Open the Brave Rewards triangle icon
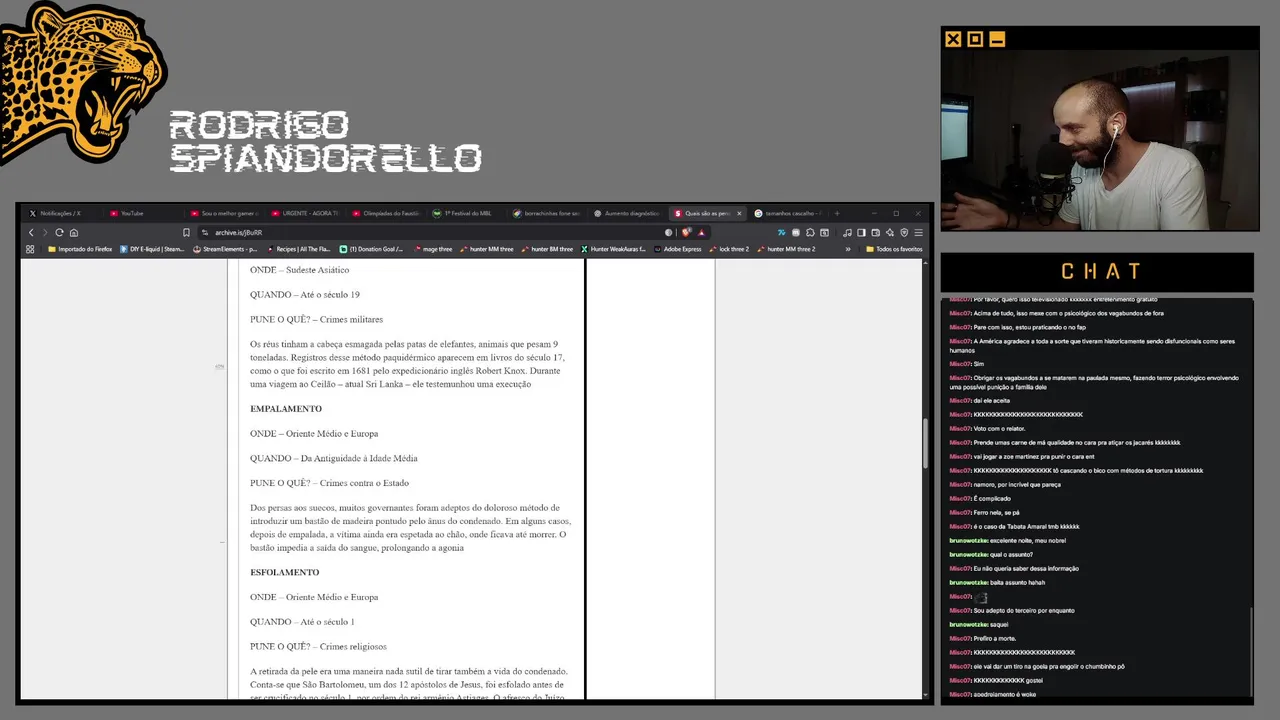 [x=701, y=232]
